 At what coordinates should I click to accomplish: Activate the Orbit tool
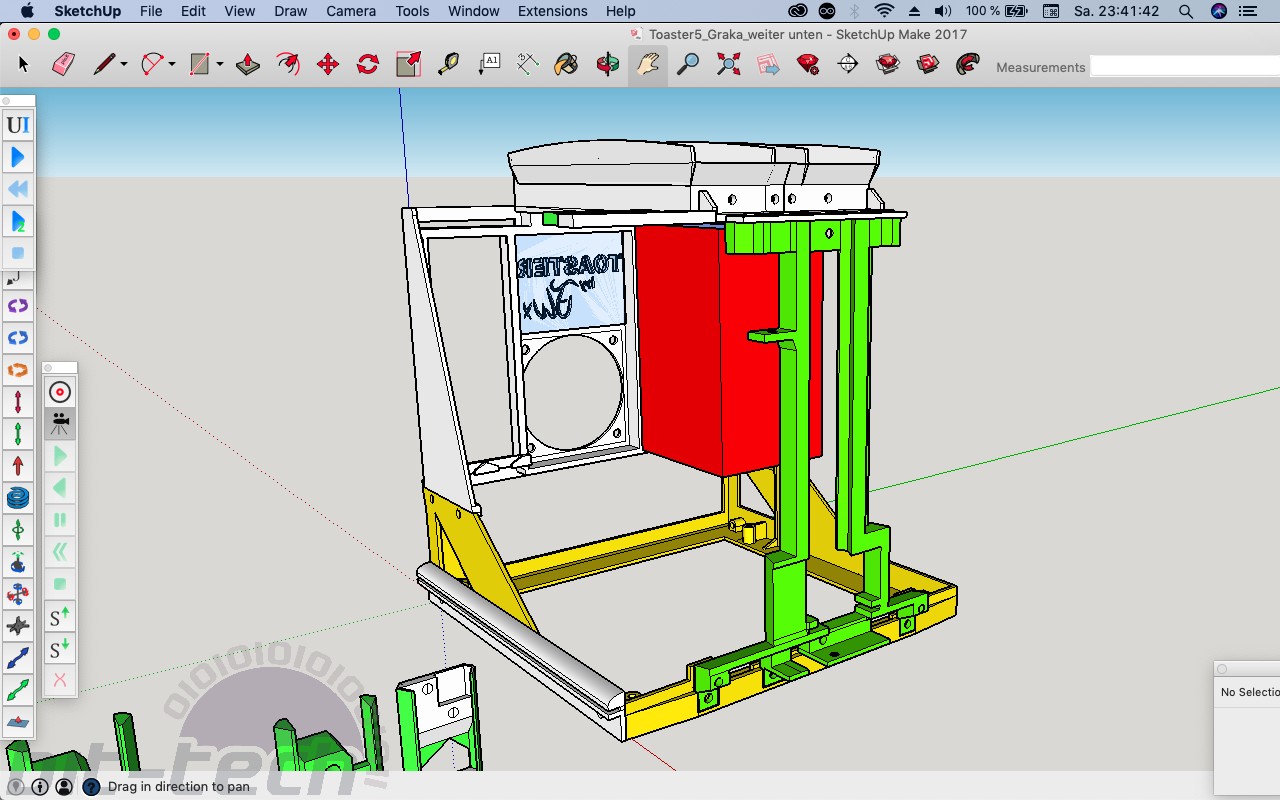coord(608,65)
